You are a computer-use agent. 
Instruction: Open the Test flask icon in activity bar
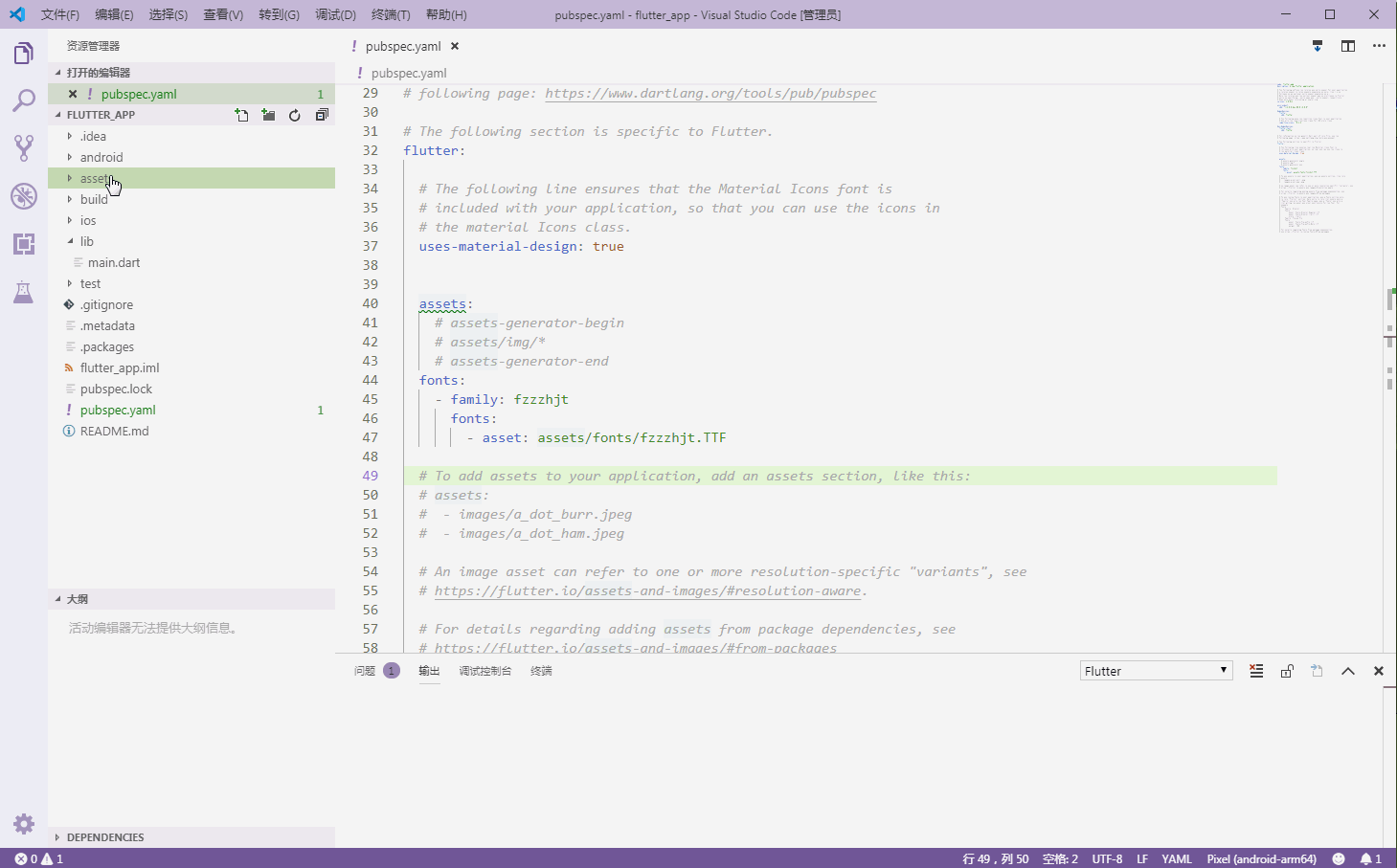[24, 292]
